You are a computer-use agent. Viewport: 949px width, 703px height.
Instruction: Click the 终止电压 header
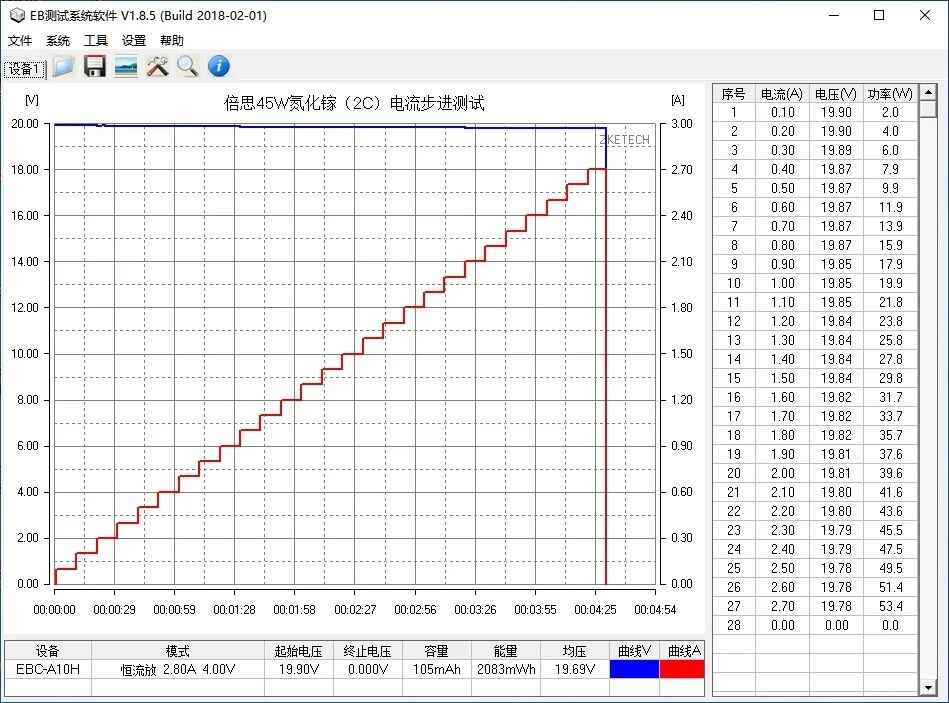pyautogui.click(x=367, y=651)
